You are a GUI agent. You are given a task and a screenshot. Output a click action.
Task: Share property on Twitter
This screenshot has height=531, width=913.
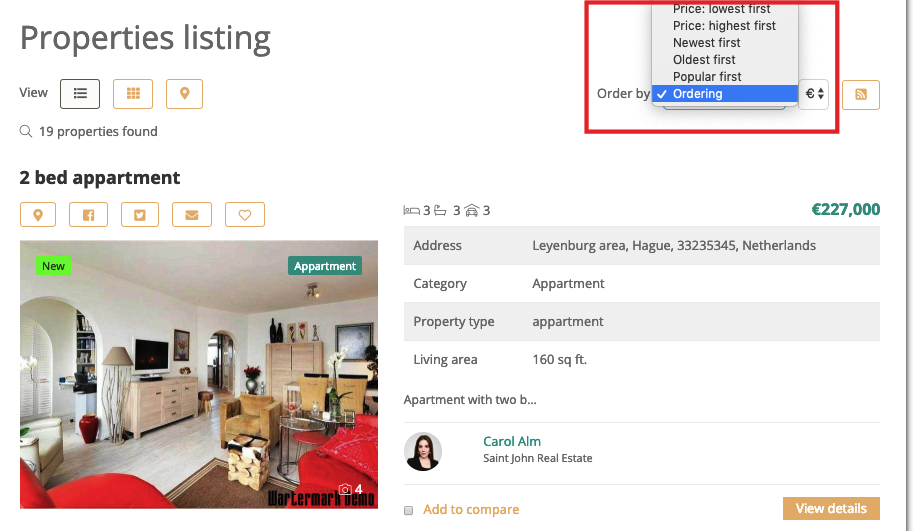pos(140,214)
